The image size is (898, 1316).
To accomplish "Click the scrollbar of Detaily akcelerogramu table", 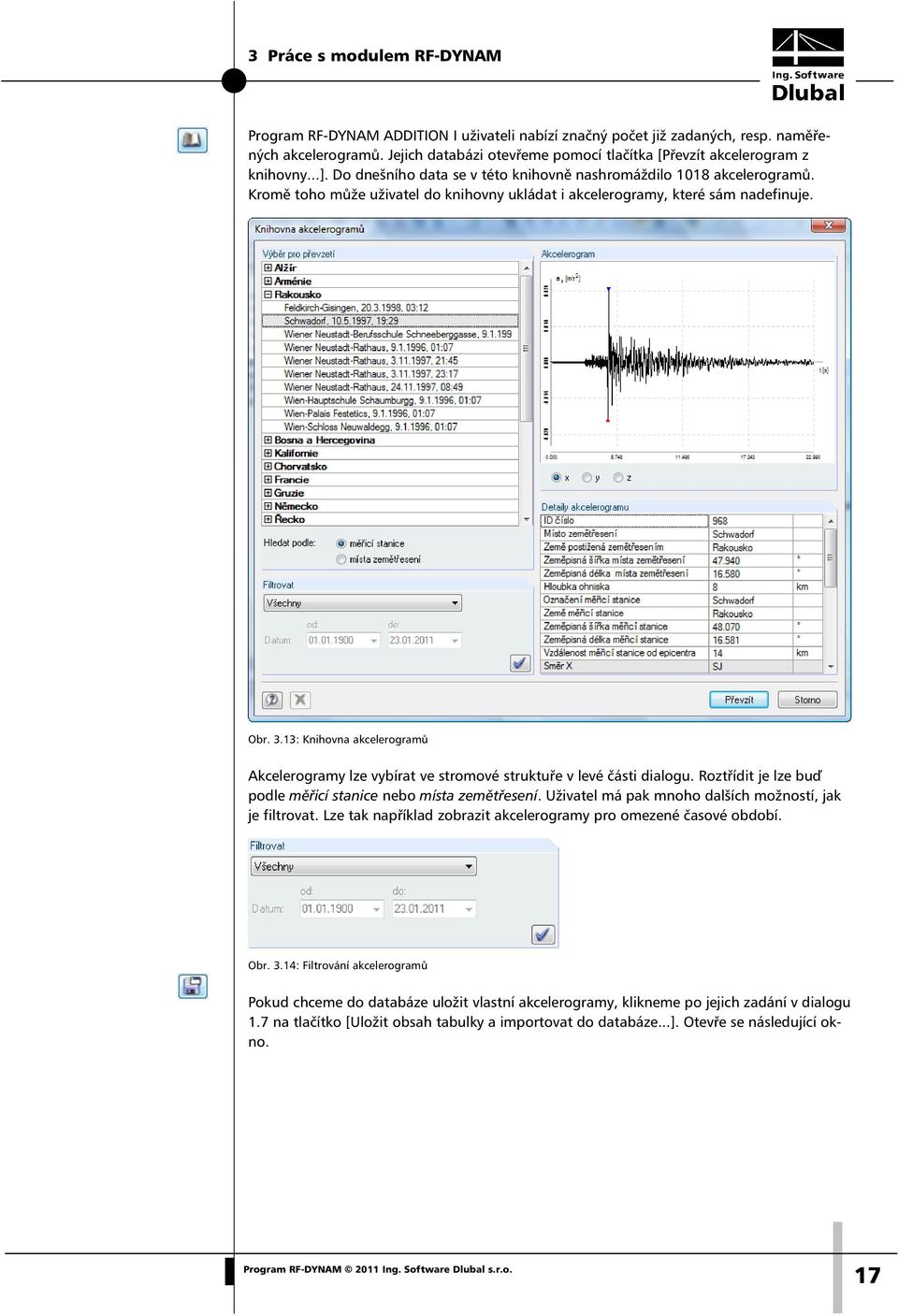I will (831, 594).
